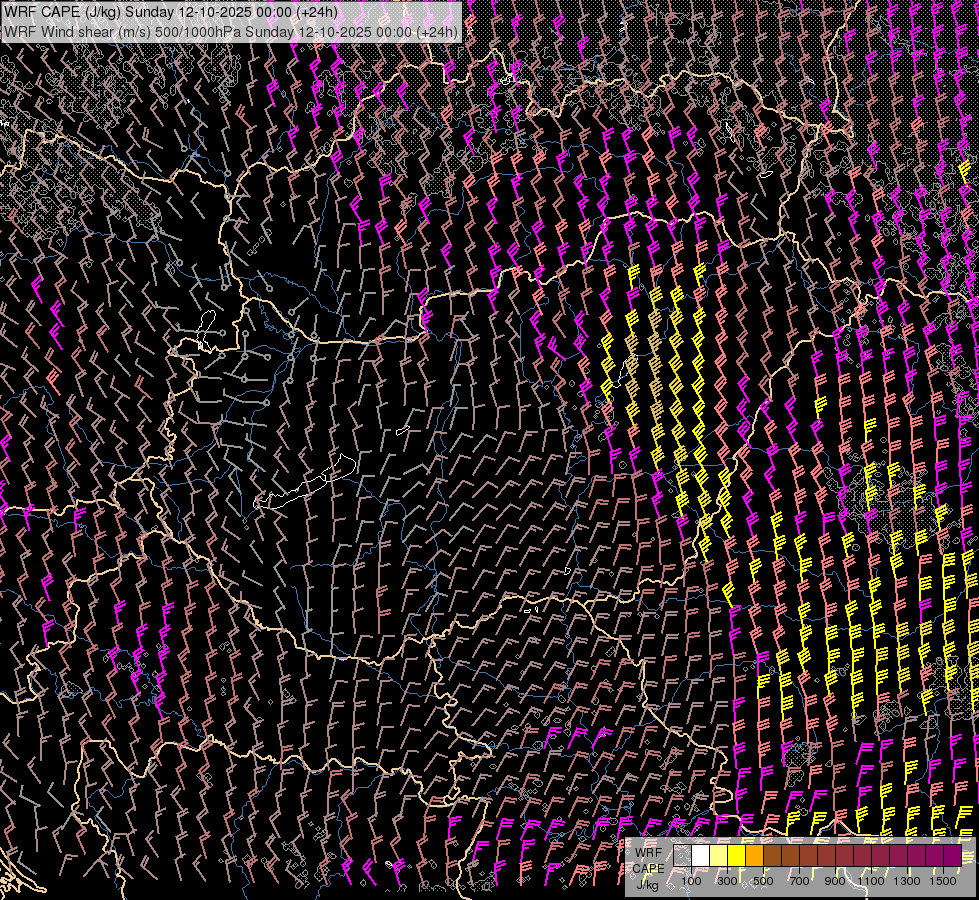
Task: Choose the pale yellow CAPE legend swatch
Action: tap(718, 856)
